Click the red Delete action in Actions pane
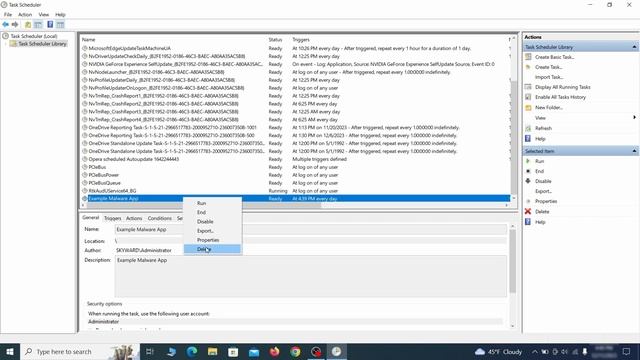This screenshot has width=640, height=360. click(542, 211)
